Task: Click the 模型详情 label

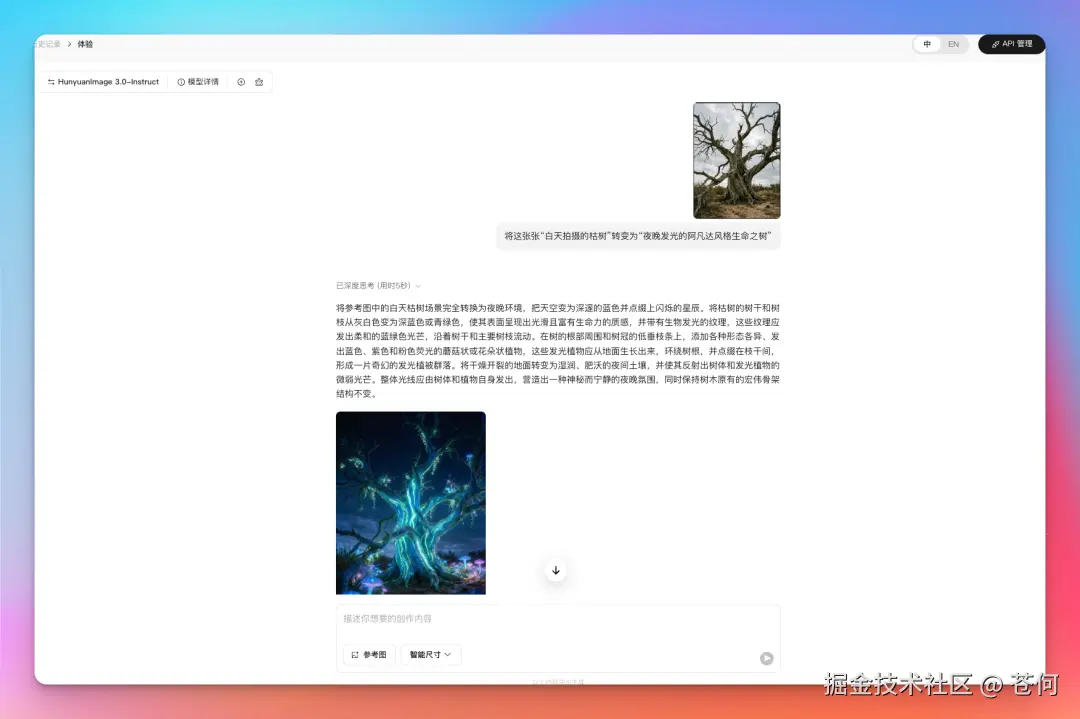Action: 203,81
